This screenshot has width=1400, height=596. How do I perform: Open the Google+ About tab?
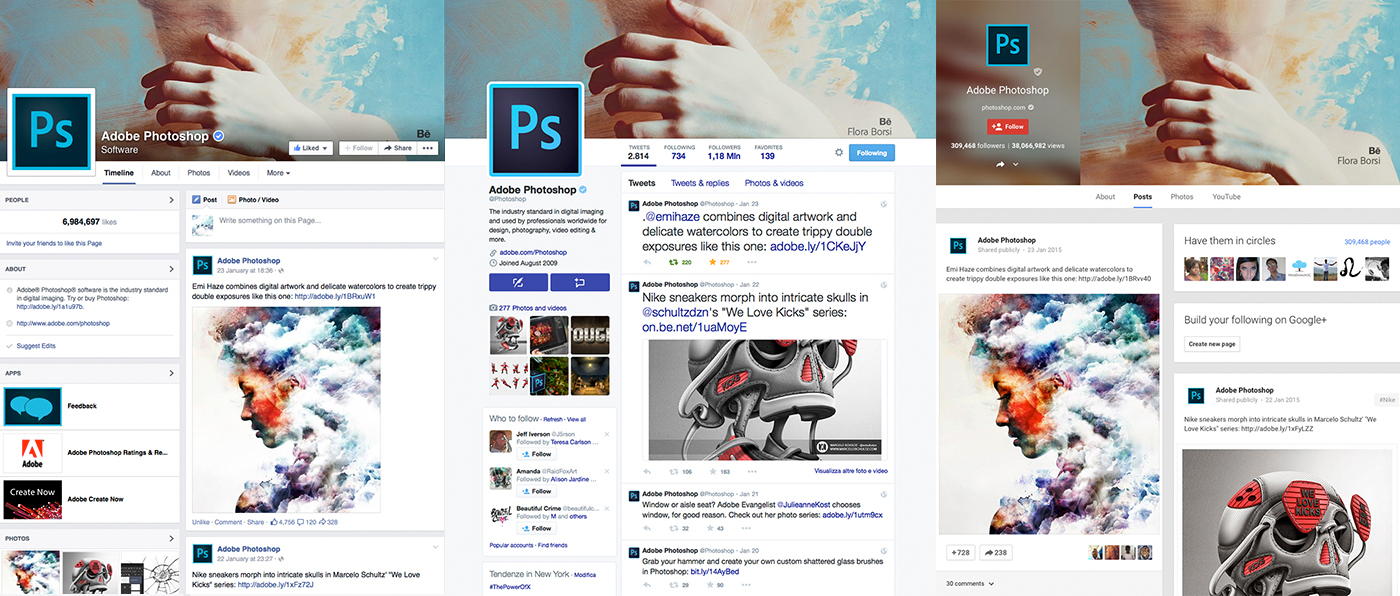[1105, 197]
